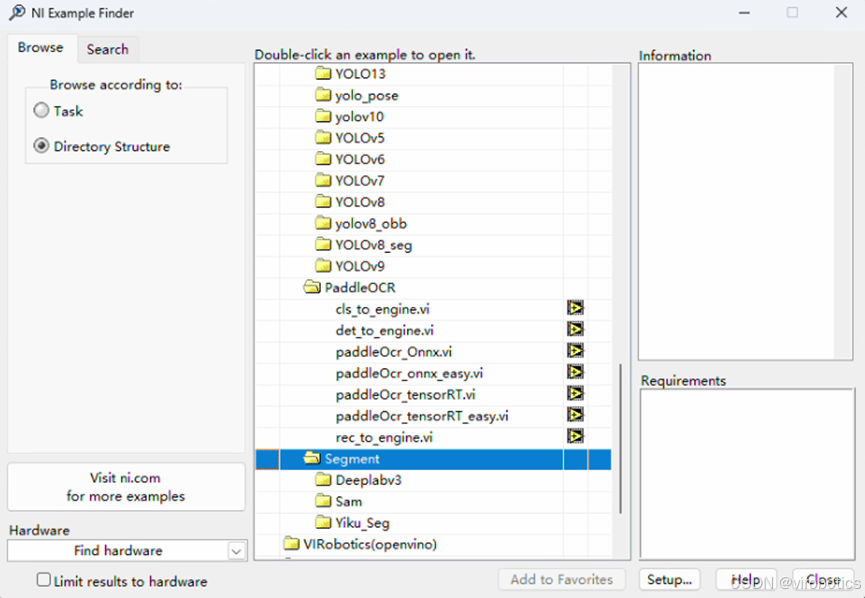Close the NI Example Finder window
The height and width of the screenshot is (598, 865).
(841, 12)
